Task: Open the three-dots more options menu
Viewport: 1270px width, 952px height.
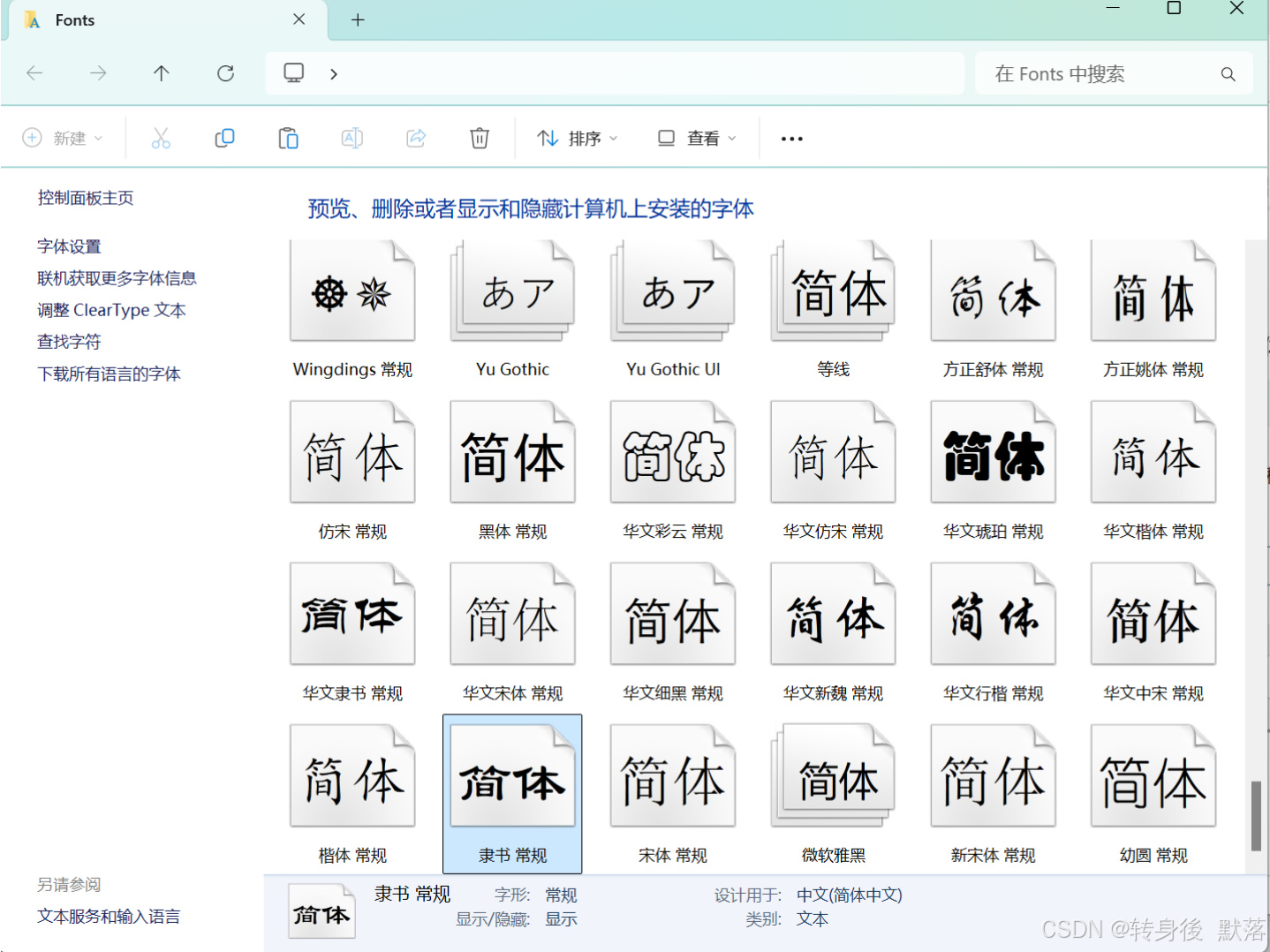Action: point(792,139)
